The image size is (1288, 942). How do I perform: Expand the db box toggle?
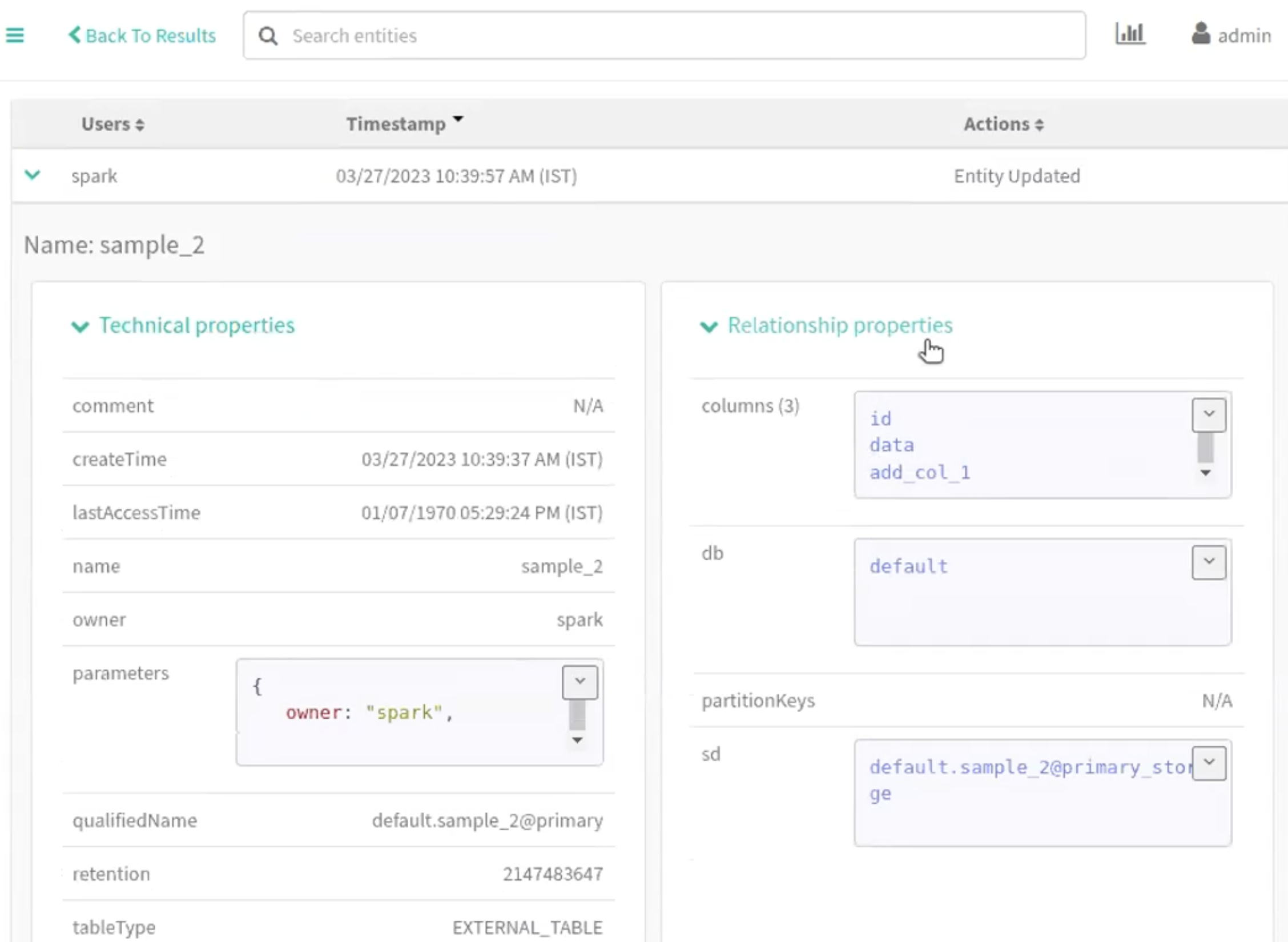(x=1208, y=562)
